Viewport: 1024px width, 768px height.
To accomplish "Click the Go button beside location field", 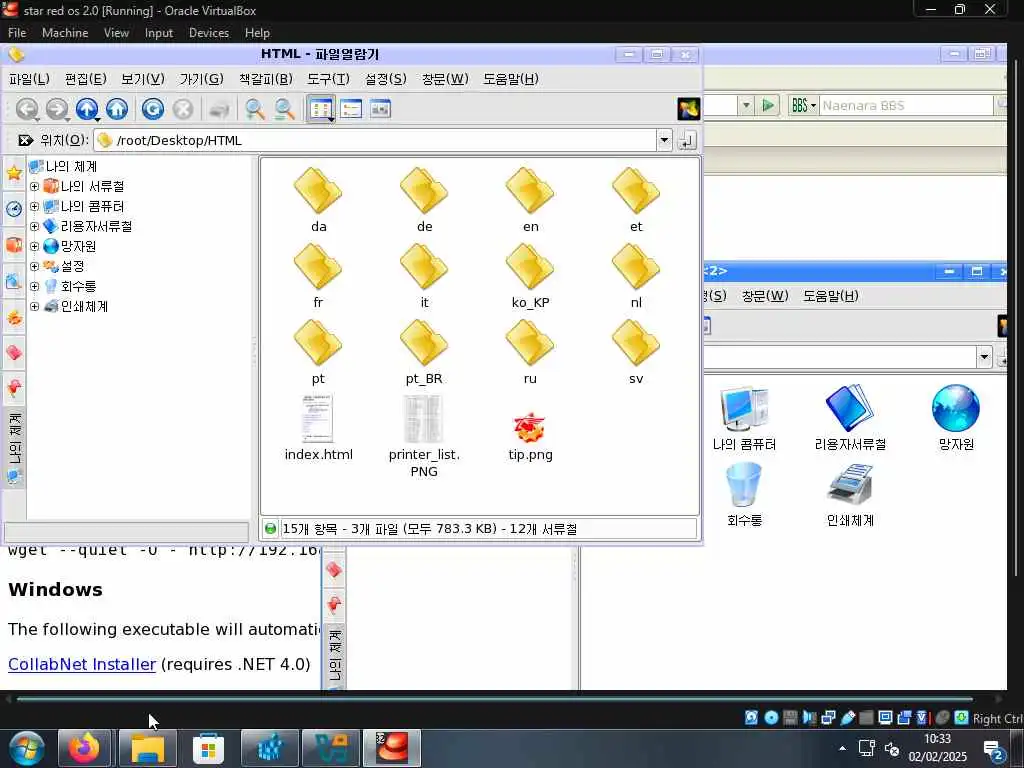I will (687, 140).
